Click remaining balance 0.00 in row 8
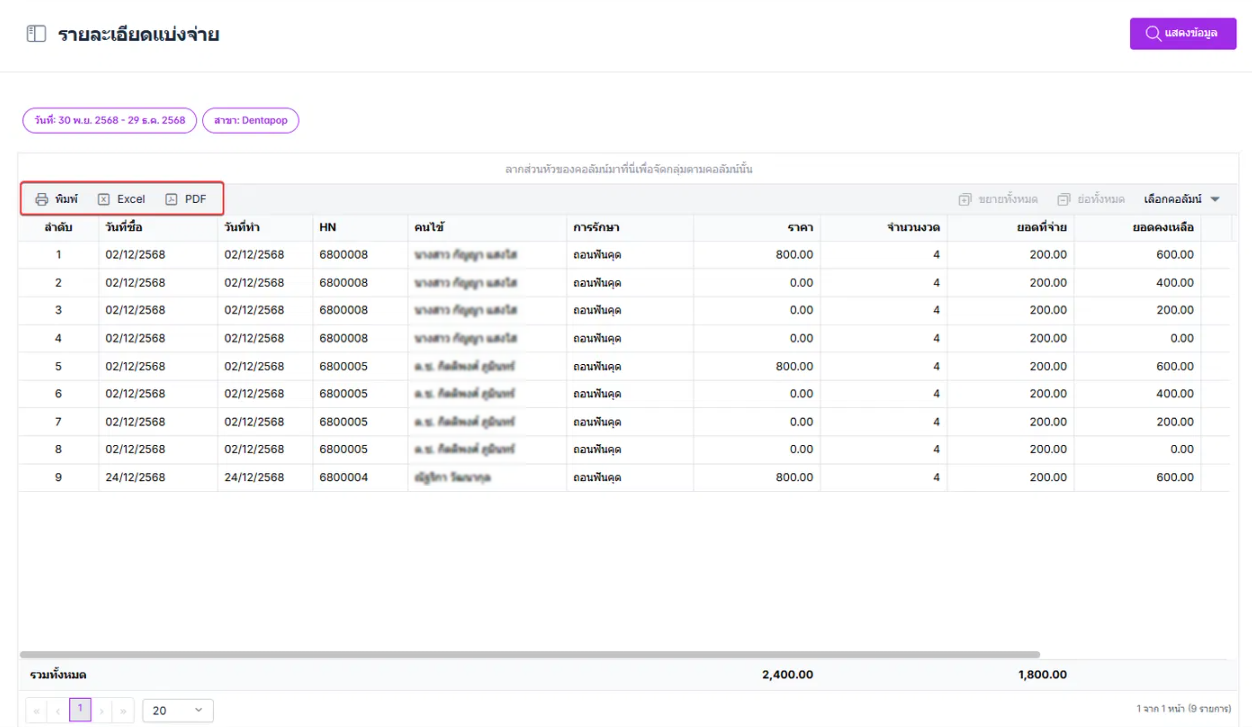Viewport: 1252px width, 727px height. 1181,450
